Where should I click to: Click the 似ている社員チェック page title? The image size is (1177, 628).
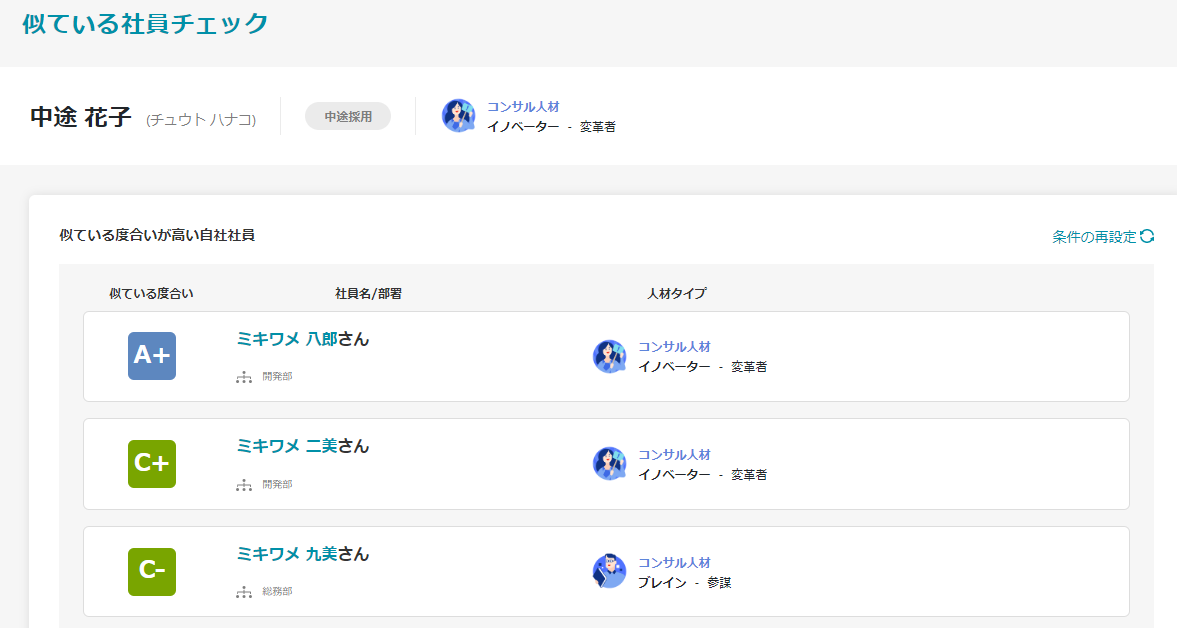[x=145, y=23]
